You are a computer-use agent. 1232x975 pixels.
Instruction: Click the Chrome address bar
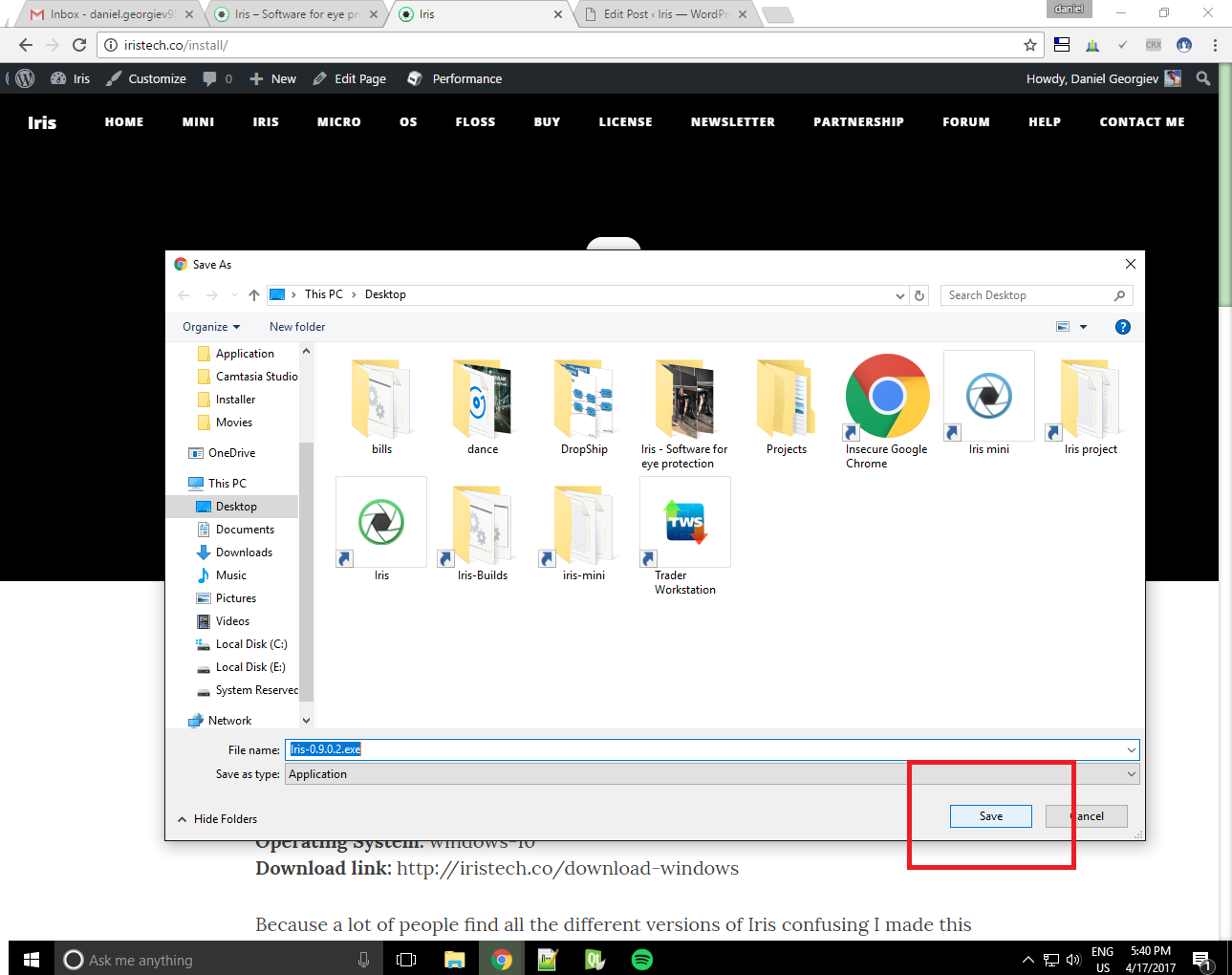[572, 45]
